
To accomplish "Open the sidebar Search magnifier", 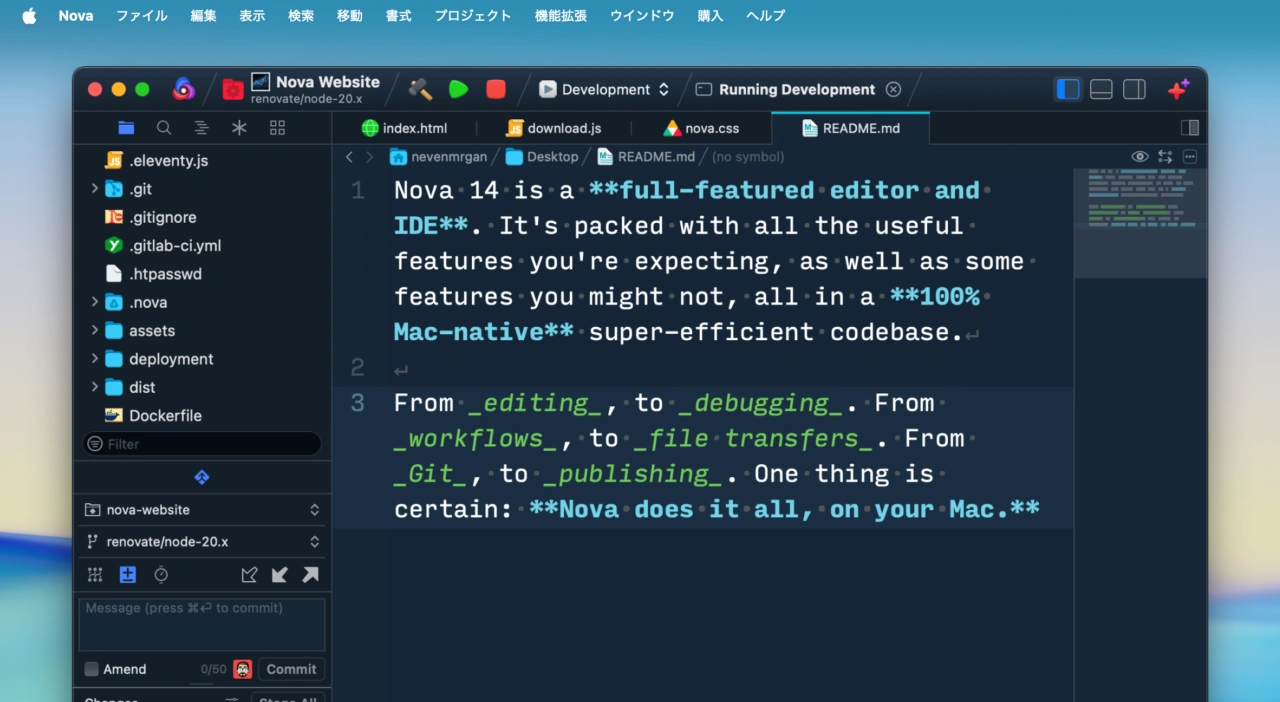I will click(164, 128).
